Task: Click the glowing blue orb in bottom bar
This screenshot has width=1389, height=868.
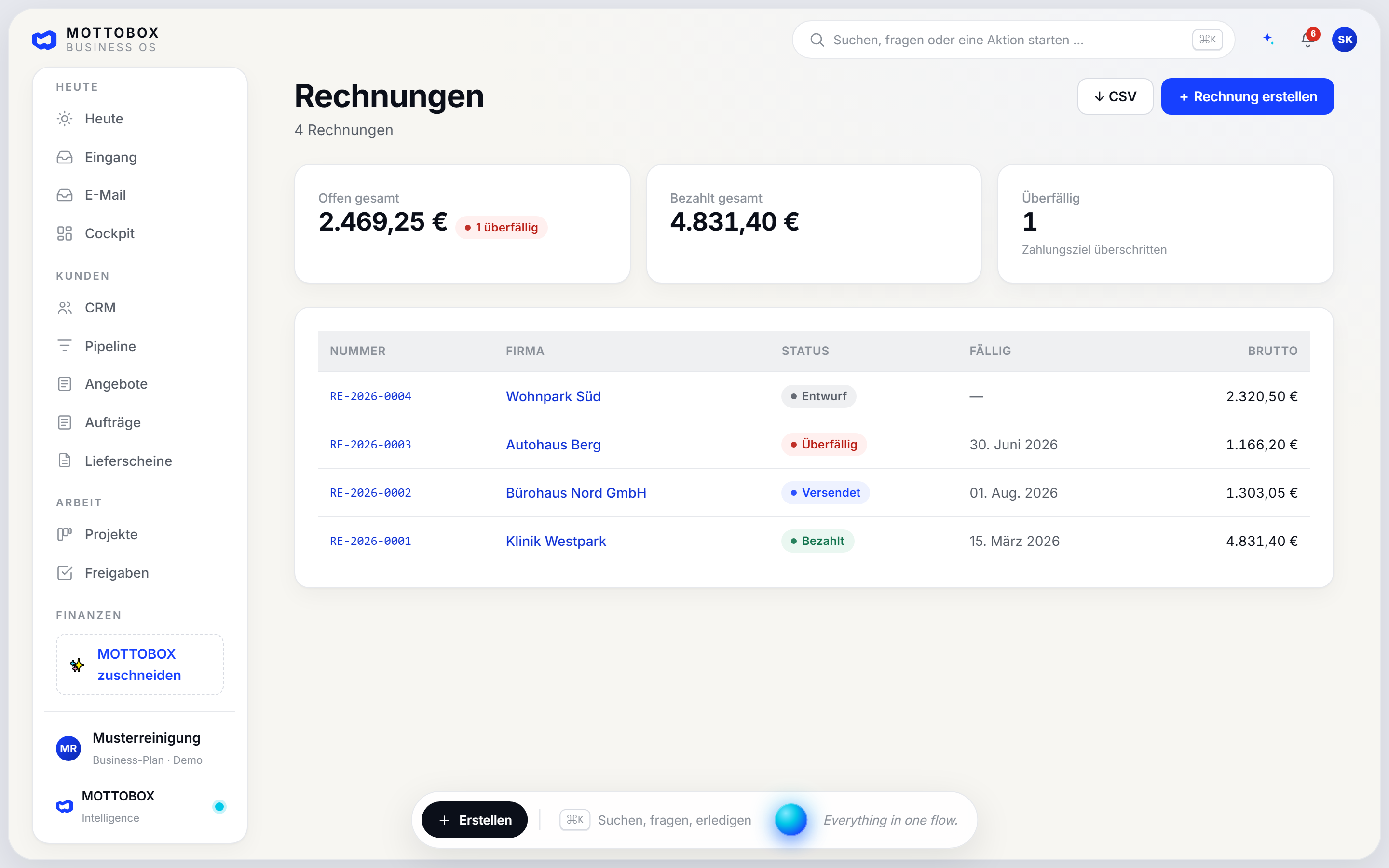Action: (791, 820)
